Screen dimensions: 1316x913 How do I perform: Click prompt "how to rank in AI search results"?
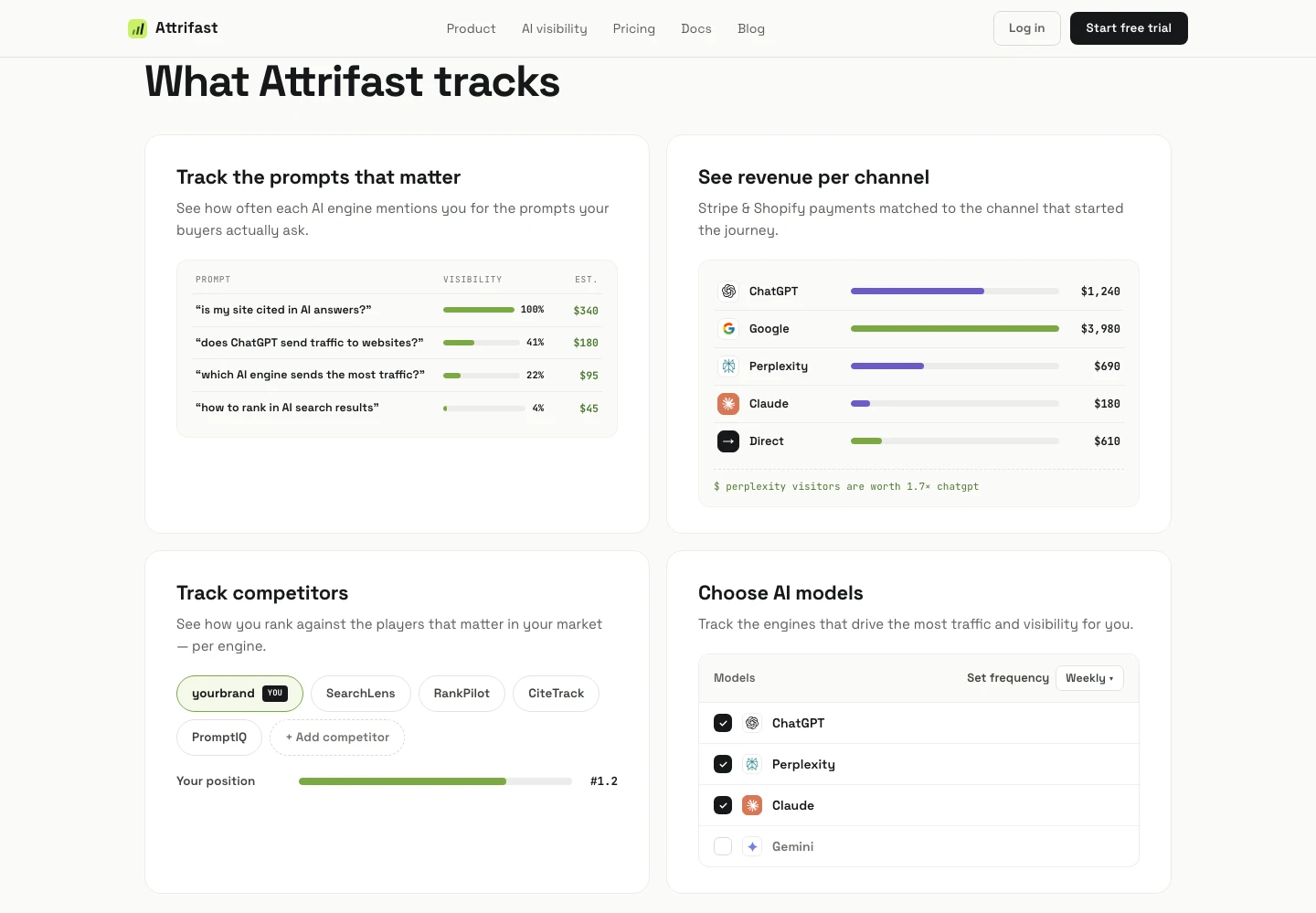(x=287, y=408)
